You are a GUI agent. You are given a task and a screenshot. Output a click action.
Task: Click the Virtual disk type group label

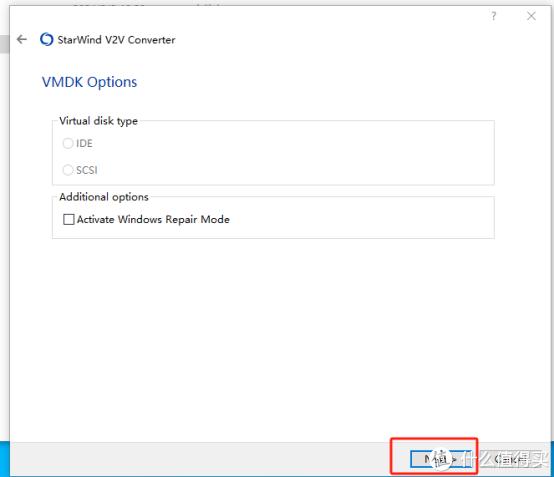(x=99, y=121)
